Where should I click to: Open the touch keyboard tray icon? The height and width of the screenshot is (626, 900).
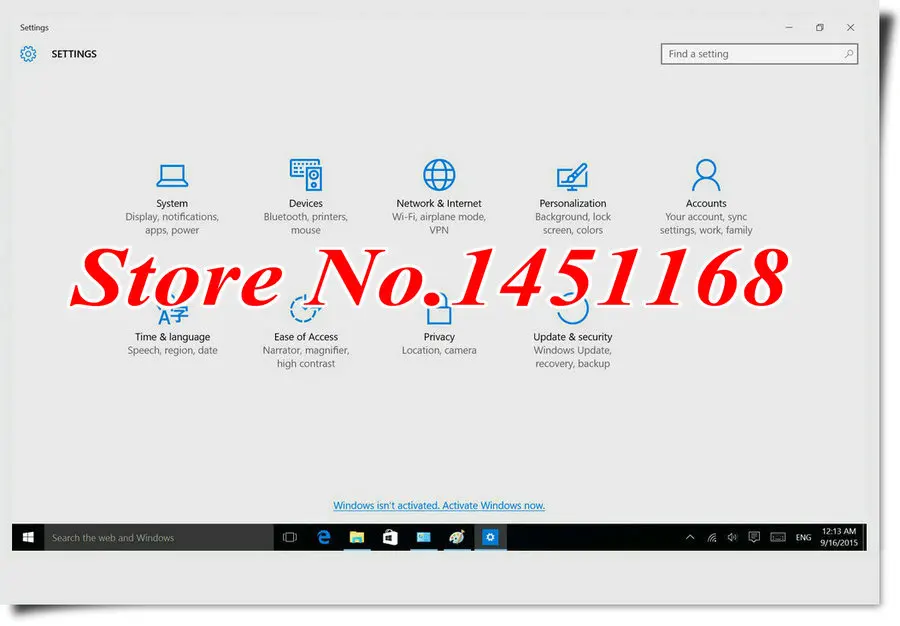pos(778,538)
